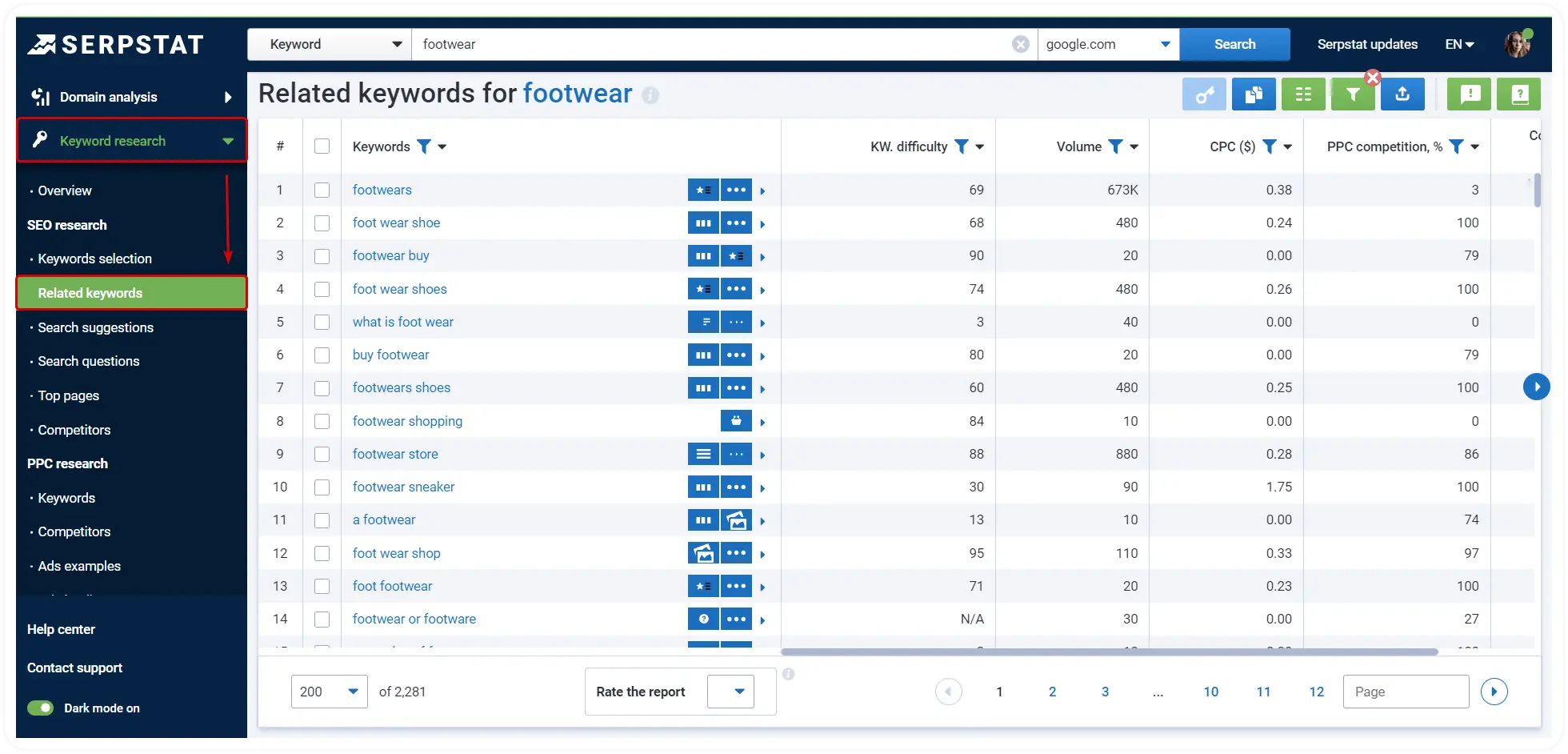Open the green column settings button

1303,94
